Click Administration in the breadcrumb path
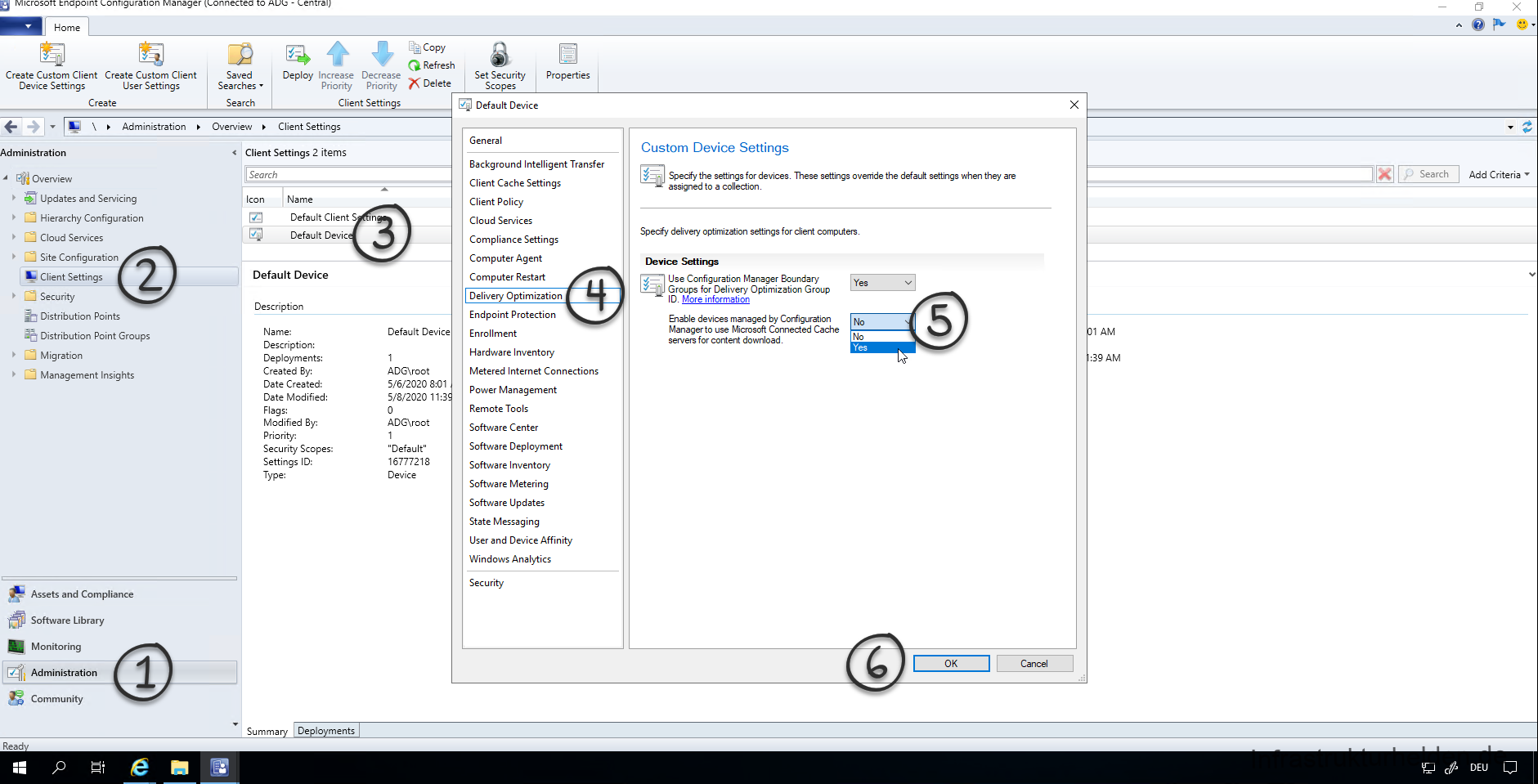This screenshot has width=1538, height=784. pyautogui.click(x=154, y=127)
